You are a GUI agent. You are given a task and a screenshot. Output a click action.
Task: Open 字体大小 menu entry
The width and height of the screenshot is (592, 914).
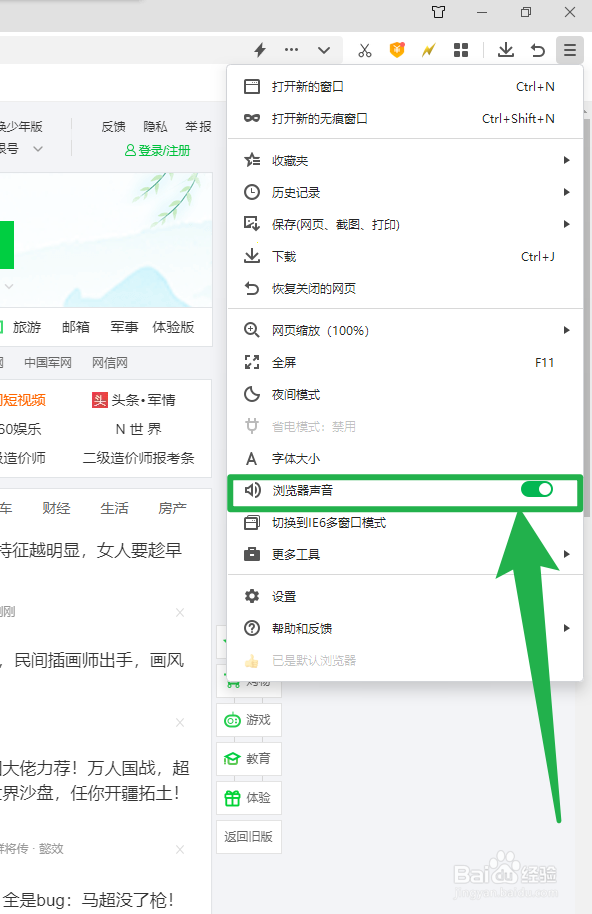(405, 459)
